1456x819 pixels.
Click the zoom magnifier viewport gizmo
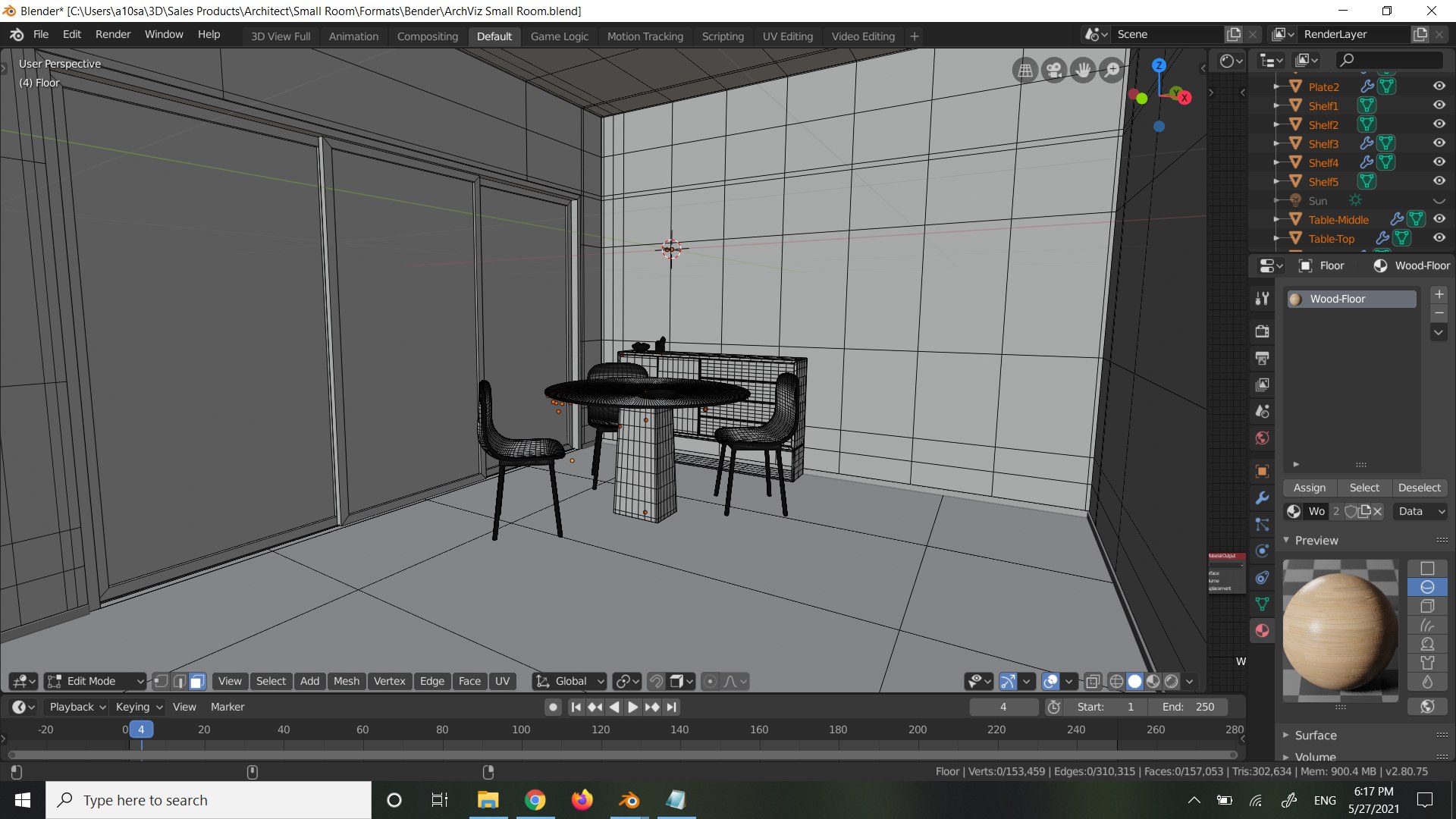pos(1112,71)
